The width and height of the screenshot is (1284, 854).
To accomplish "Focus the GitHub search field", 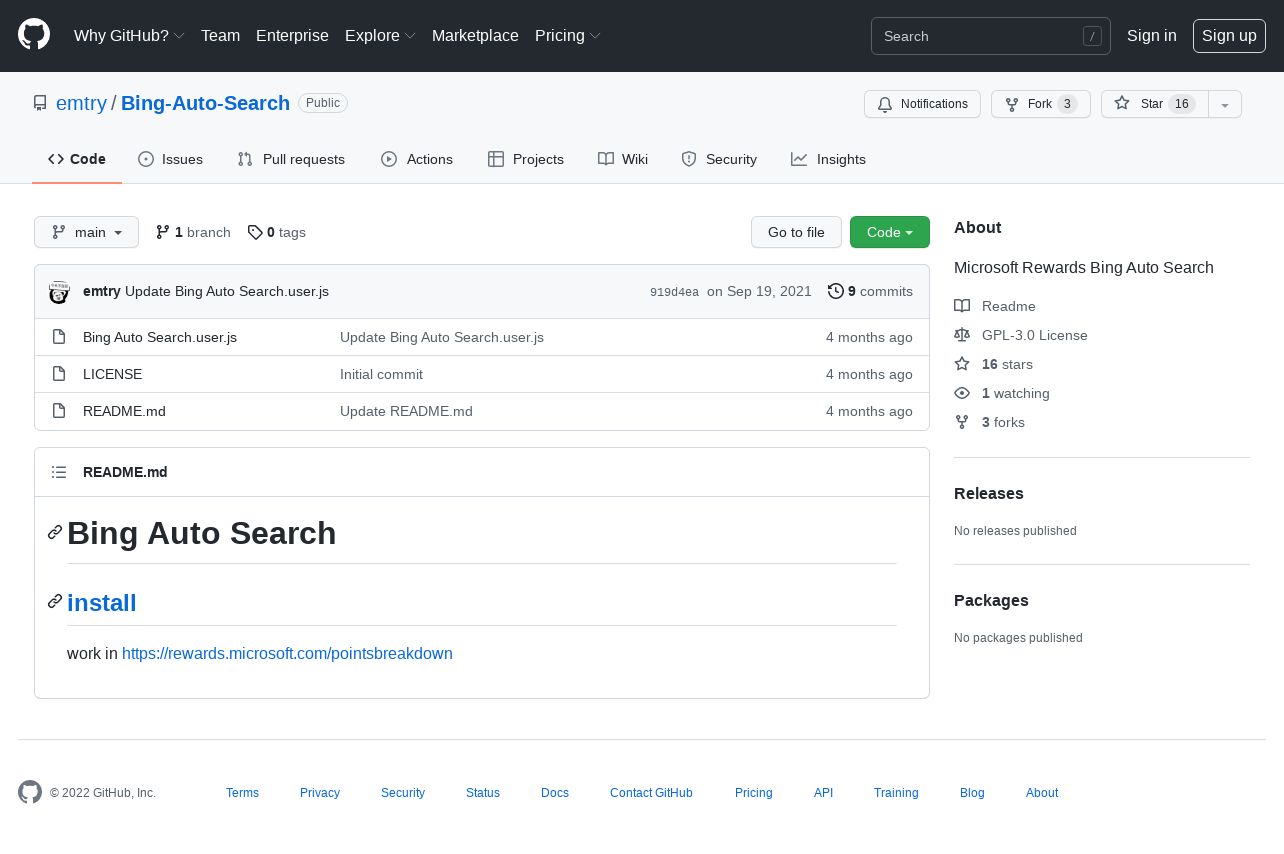I will [x=990, y=36].
